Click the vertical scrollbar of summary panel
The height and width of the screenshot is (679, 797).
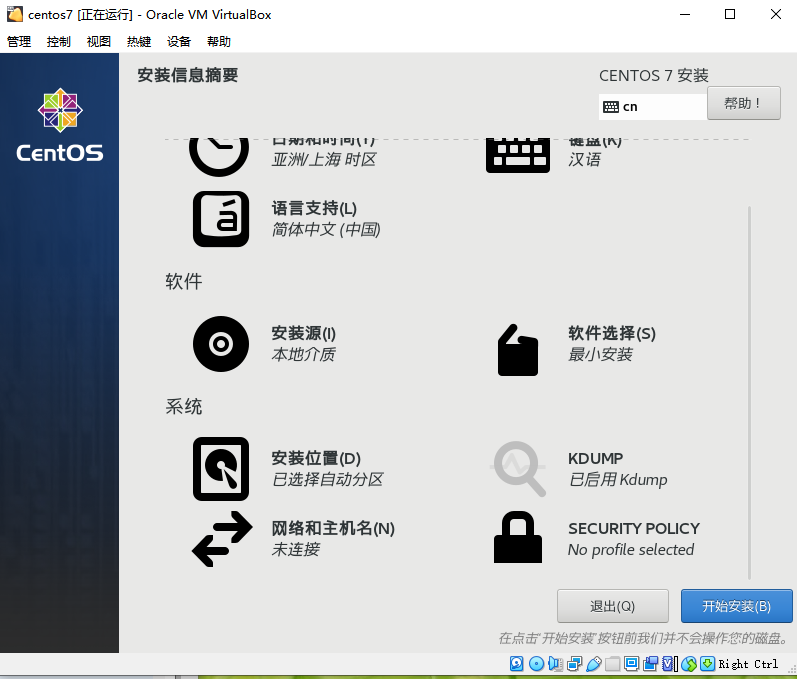coord(749,392)
